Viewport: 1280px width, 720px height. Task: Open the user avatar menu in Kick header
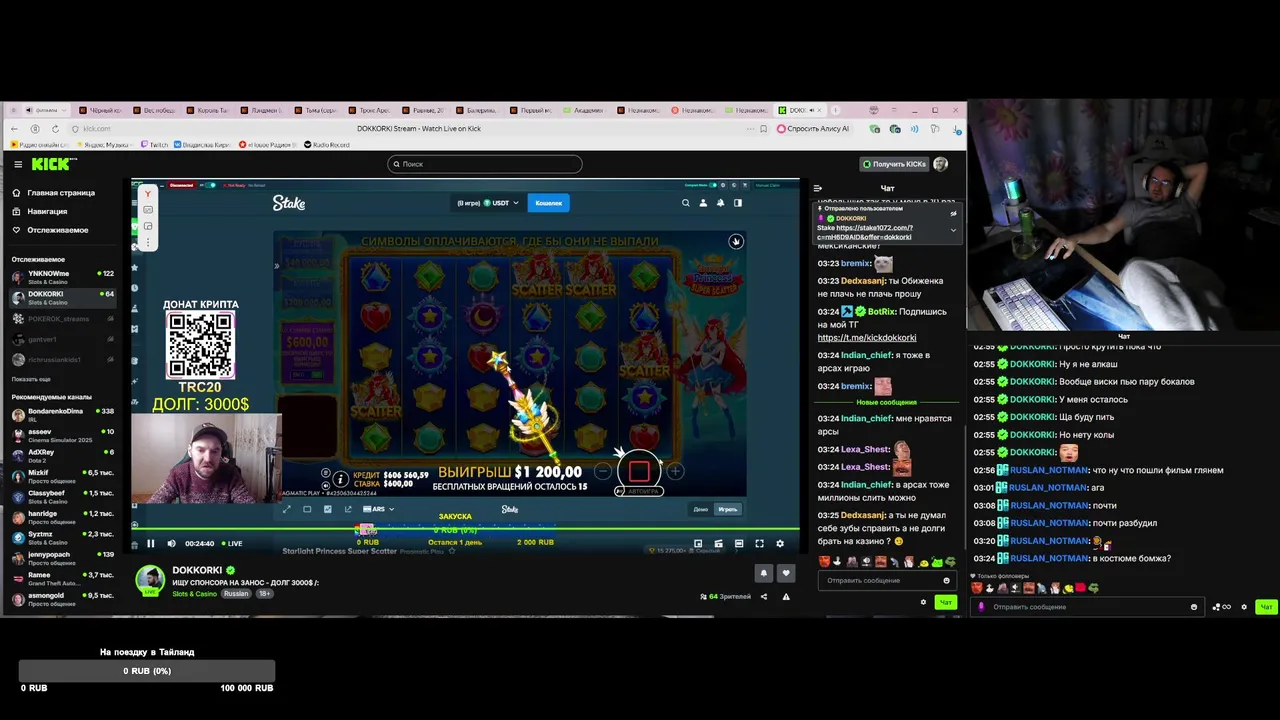point(940,164)
